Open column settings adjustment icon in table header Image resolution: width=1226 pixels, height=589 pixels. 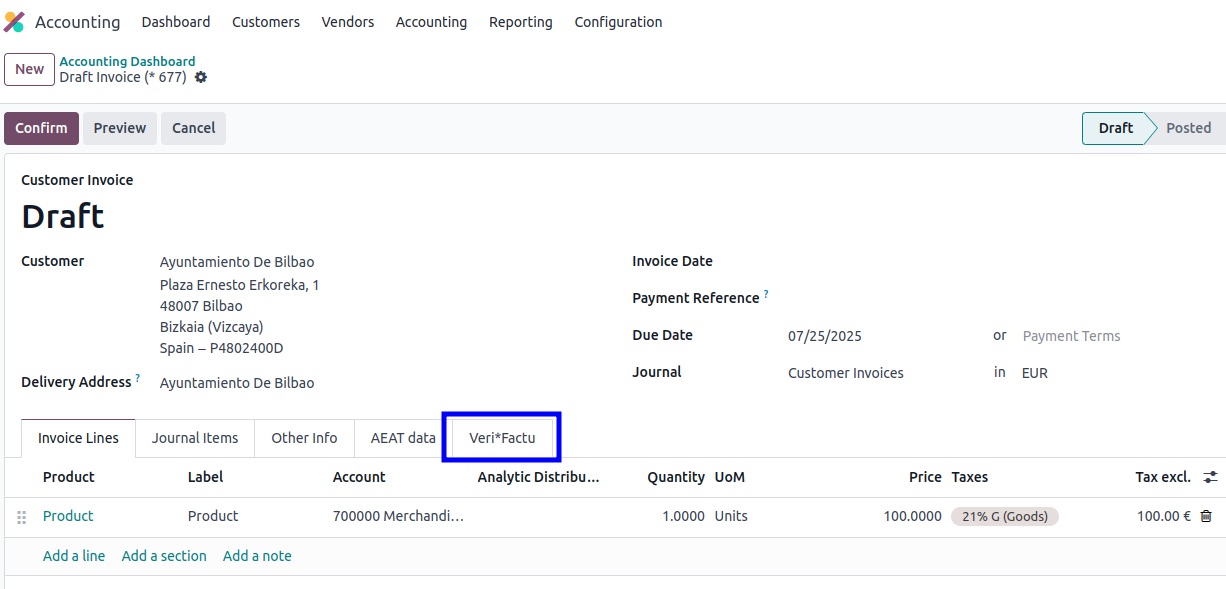pos(1210,477)
